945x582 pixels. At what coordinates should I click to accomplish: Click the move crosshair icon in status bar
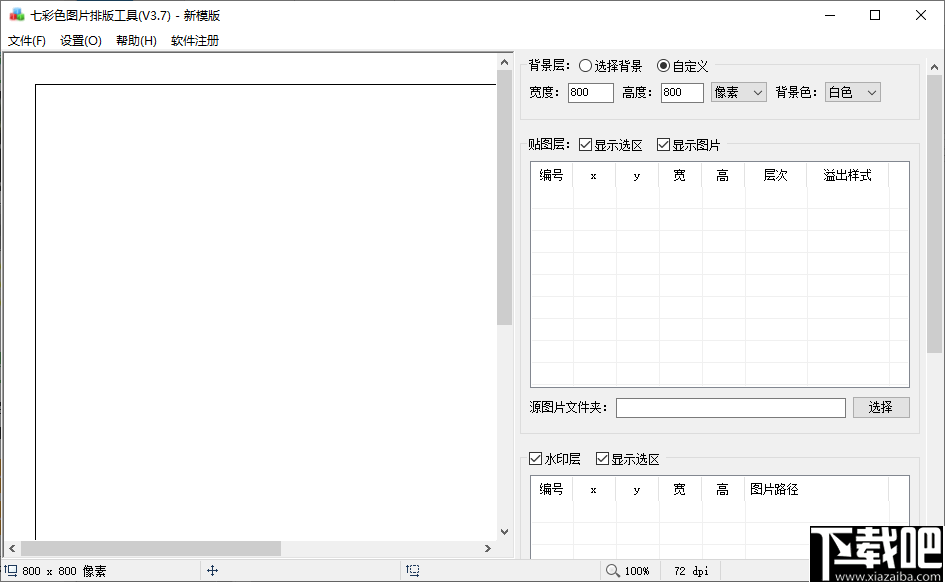point(212,570)
